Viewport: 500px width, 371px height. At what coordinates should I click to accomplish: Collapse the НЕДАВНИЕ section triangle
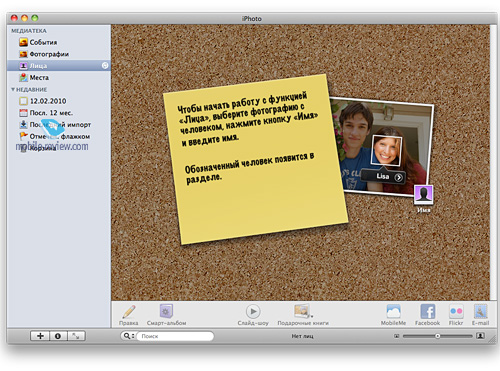pyautogui.click(x=13, y=90)
